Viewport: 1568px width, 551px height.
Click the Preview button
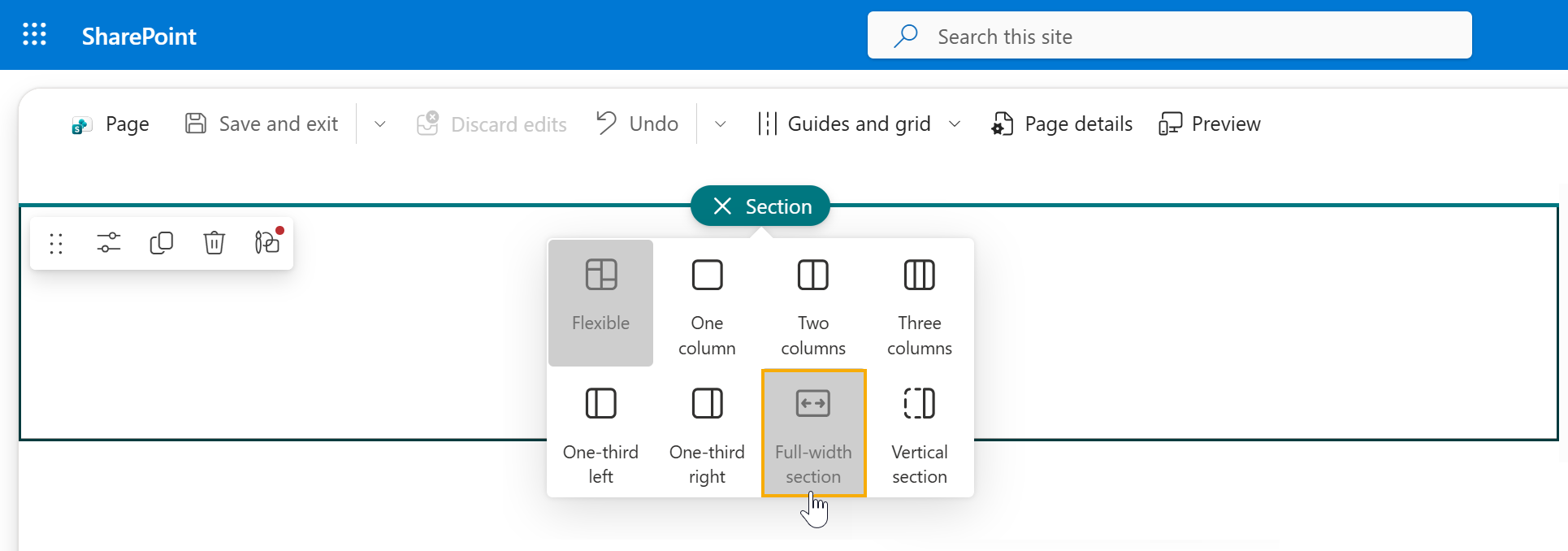coord(1210,124)
